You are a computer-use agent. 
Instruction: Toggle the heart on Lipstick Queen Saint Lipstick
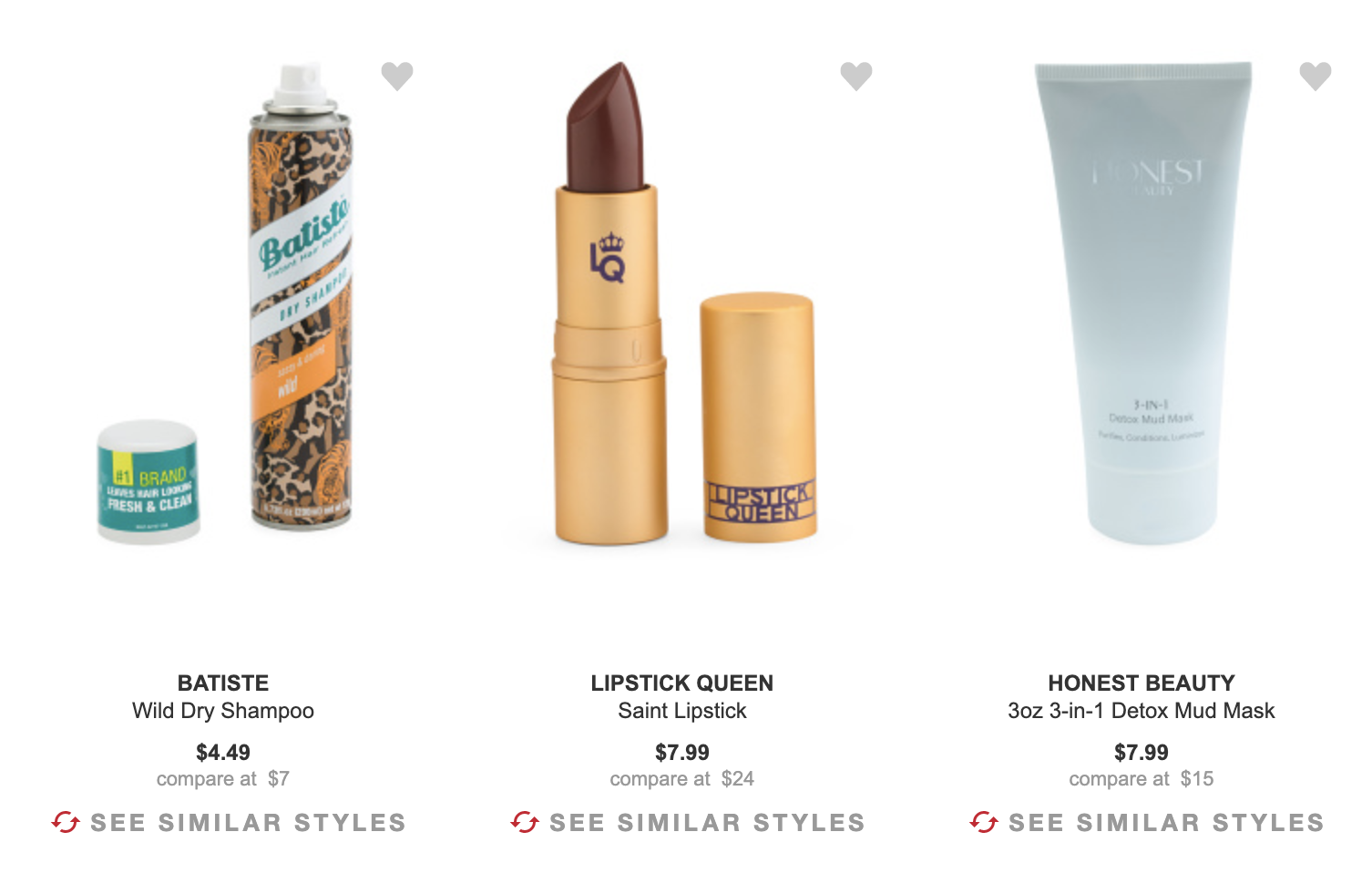(856, 76)
